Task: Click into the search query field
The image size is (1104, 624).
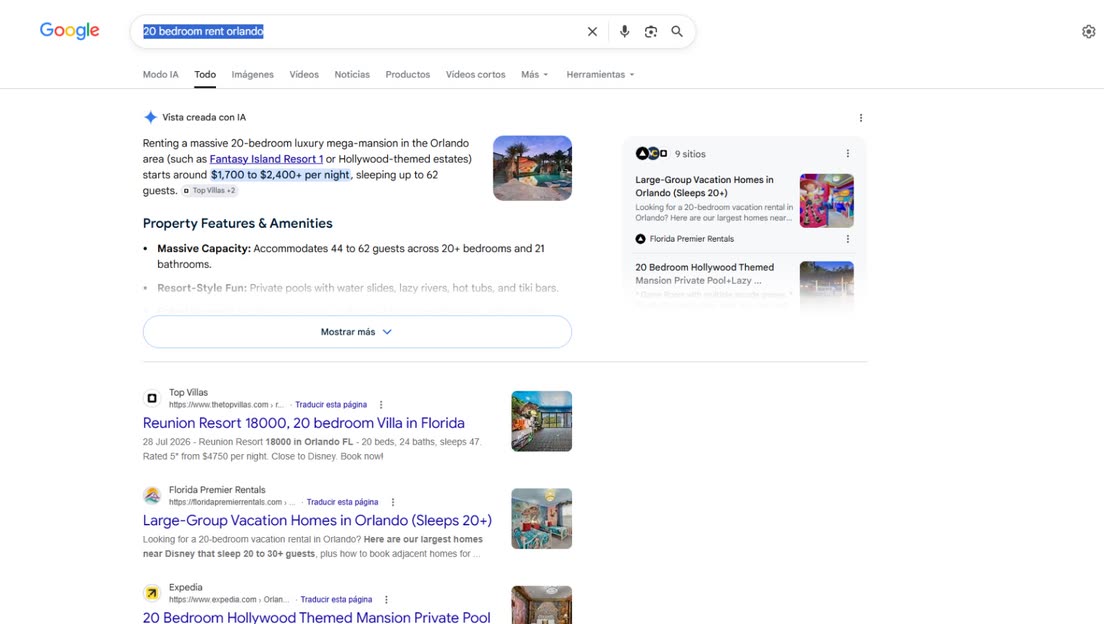Action: pyautogui.click(x=359, y=32)
